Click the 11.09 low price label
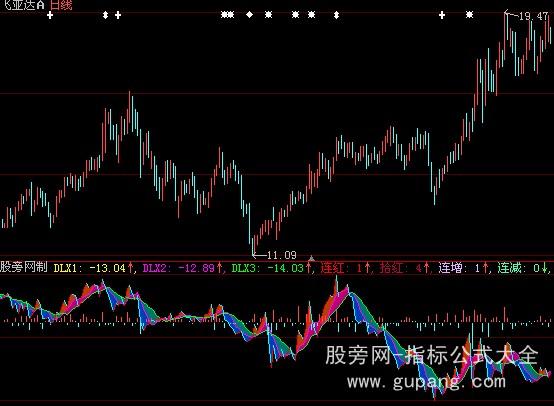The height and width of the screenshot is (406, 554). [282, 255]
